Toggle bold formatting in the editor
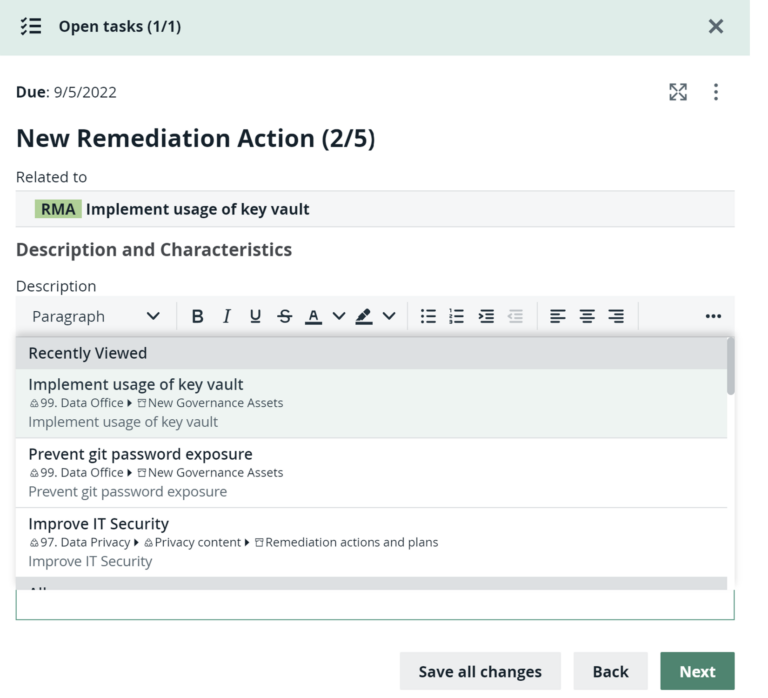The width and height of the screenshot is (768, 698). 197,316
